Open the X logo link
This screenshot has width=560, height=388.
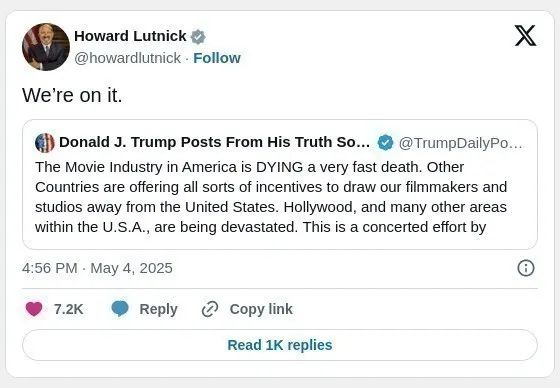pyautogui.click(x=525, y=35)
